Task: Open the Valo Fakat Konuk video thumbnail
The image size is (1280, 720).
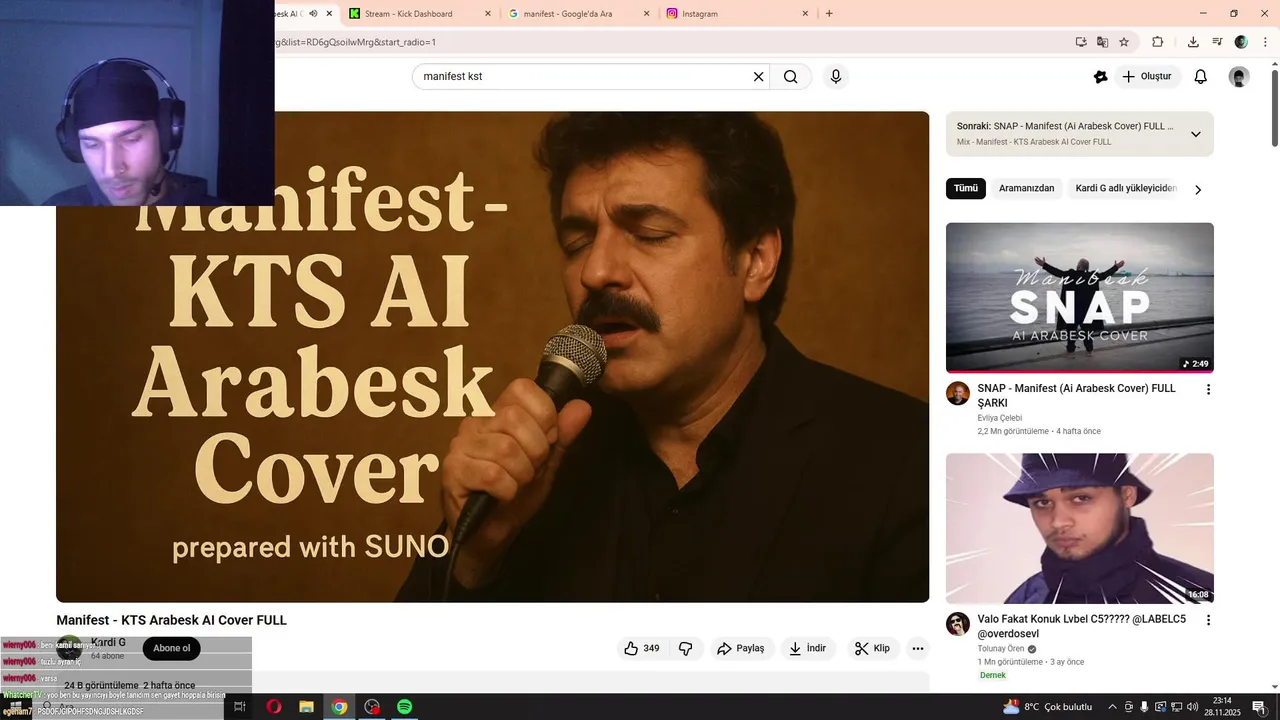Action: coord(1080,528)
